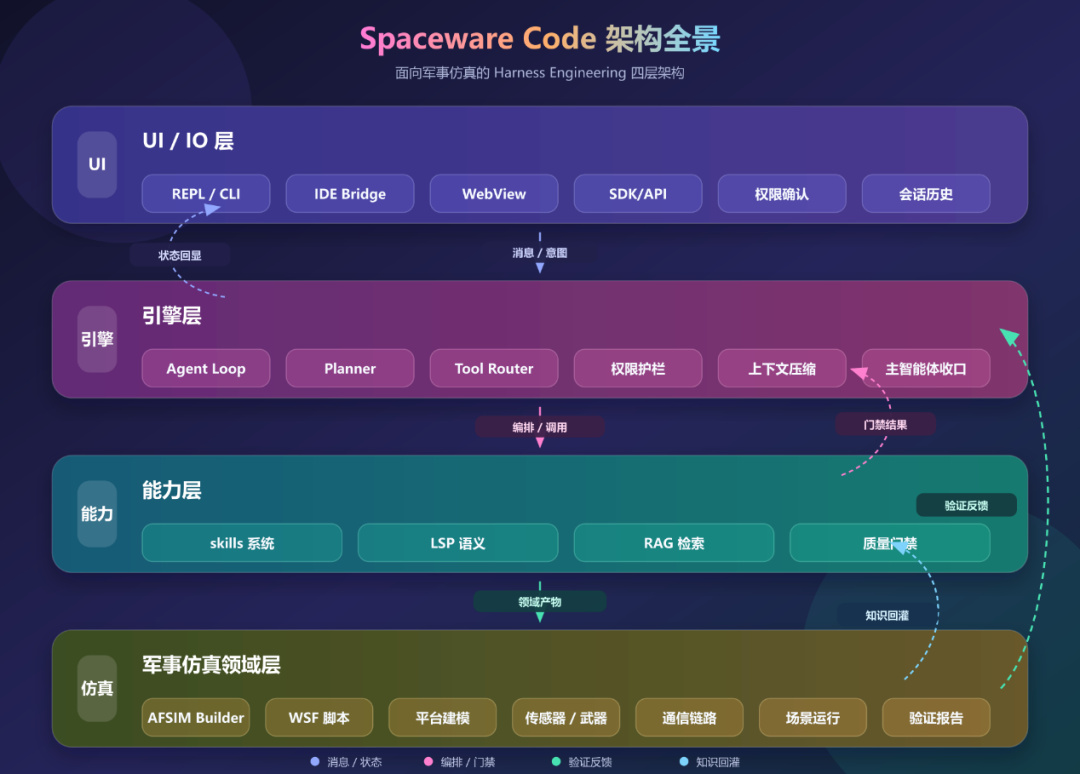Screen dimensions: 1080x774
Task: Click the SDK/API module
Action: pyautogui.click(x=638, y=194)
